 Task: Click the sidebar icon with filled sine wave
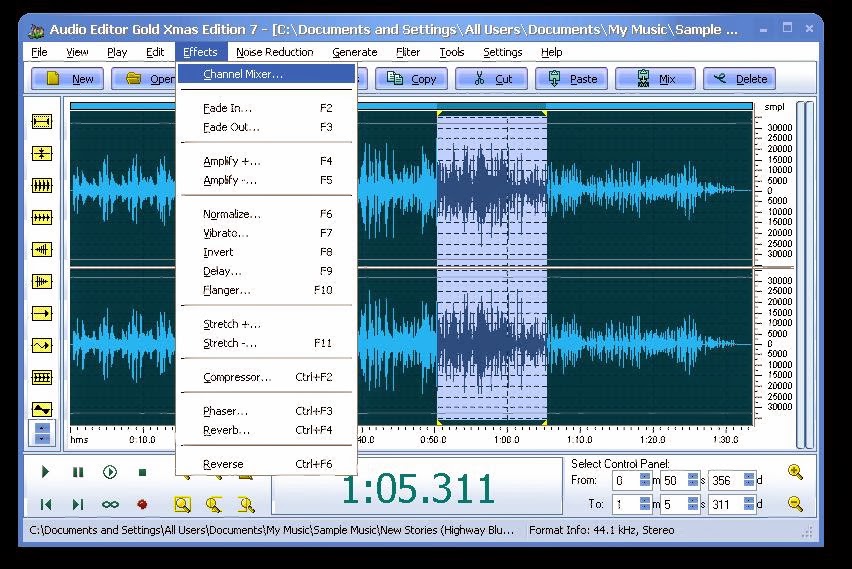tap(42, 409)
